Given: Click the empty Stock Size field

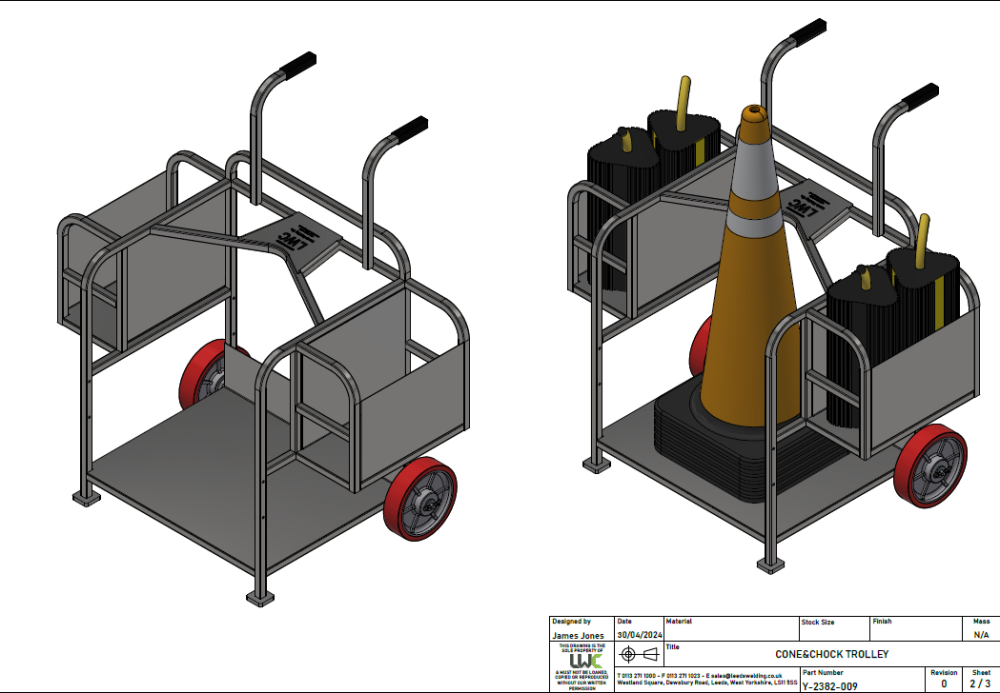Looking at the screenshot, I should (833, 634).
